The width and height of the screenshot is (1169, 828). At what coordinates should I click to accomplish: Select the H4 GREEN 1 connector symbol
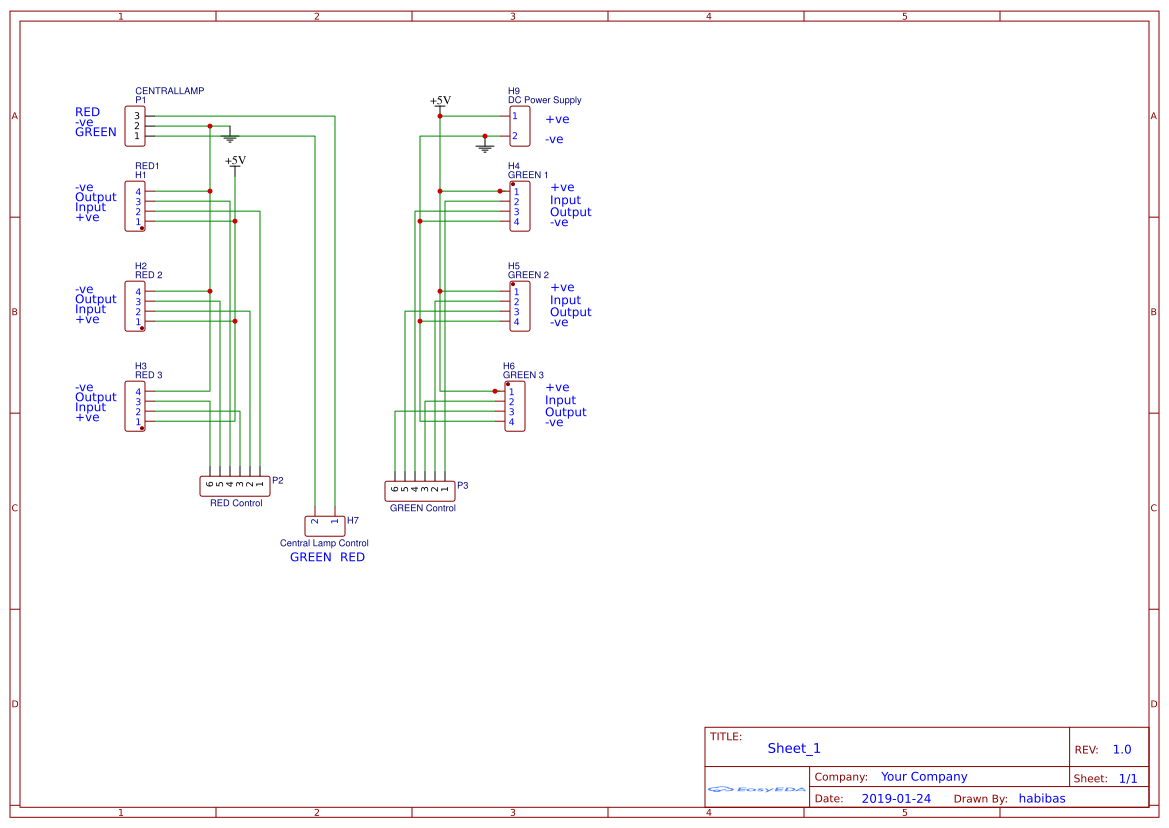tap(519, 205)
